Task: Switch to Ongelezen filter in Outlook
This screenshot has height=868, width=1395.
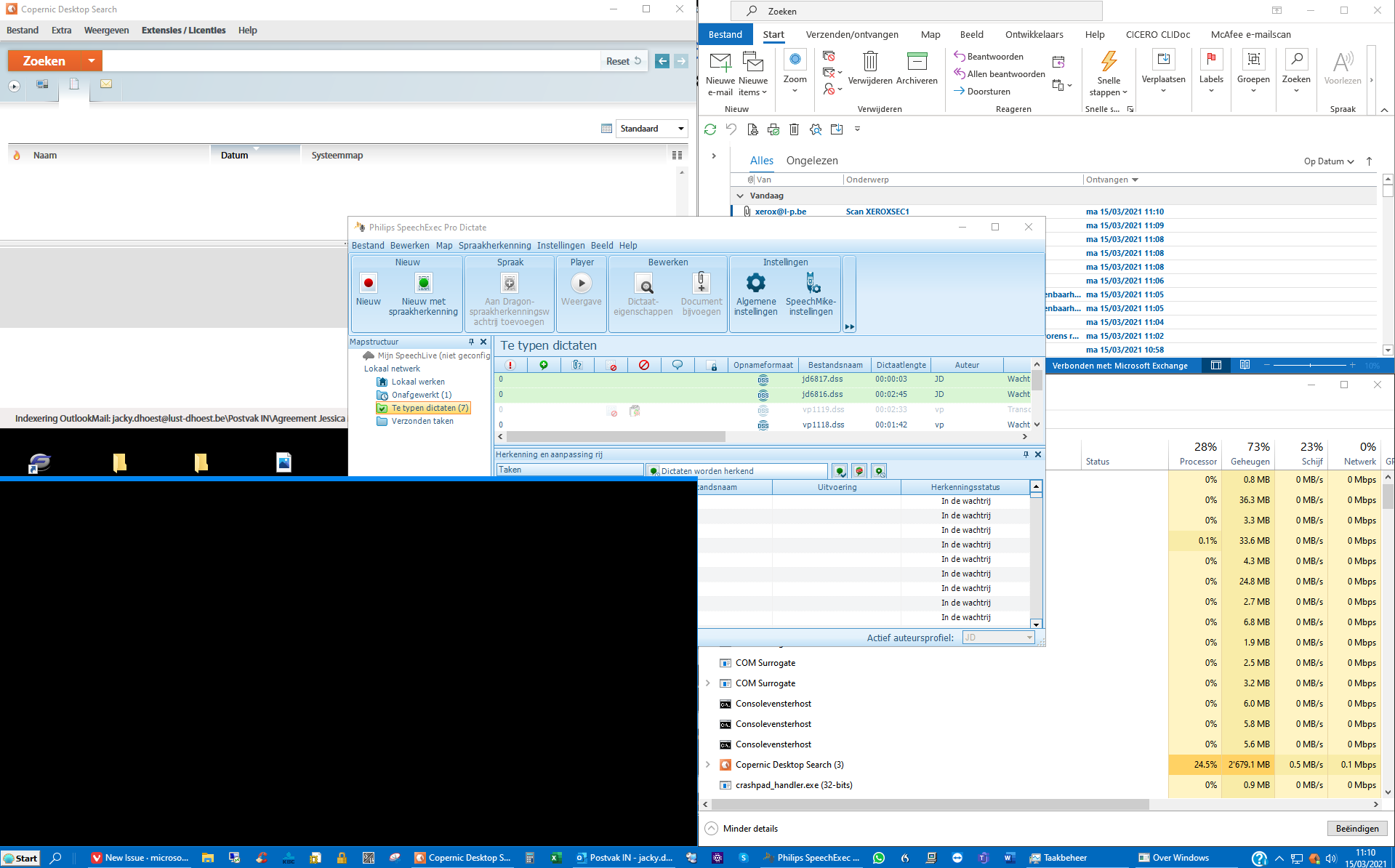Action: click(812, 161)
